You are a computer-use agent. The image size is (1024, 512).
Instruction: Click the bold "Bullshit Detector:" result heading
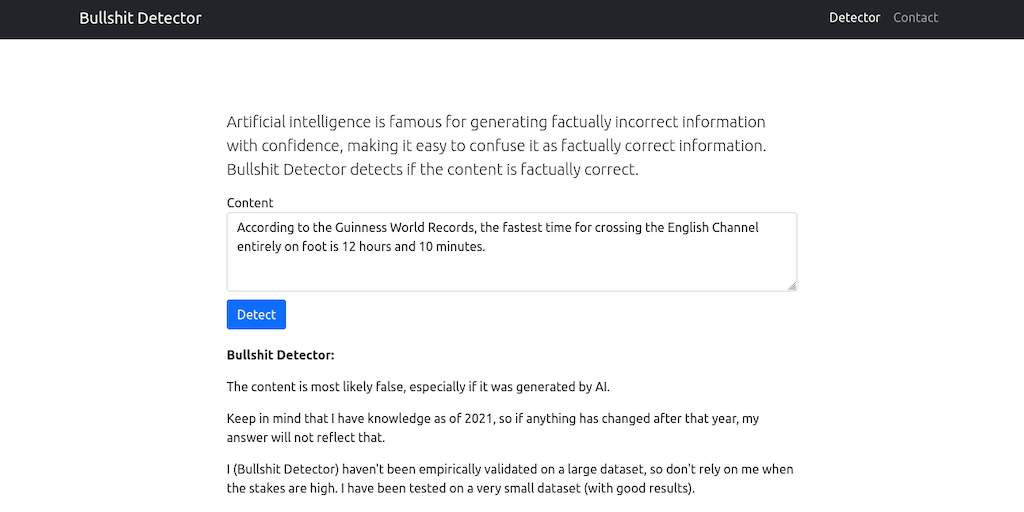pos(280,355)
